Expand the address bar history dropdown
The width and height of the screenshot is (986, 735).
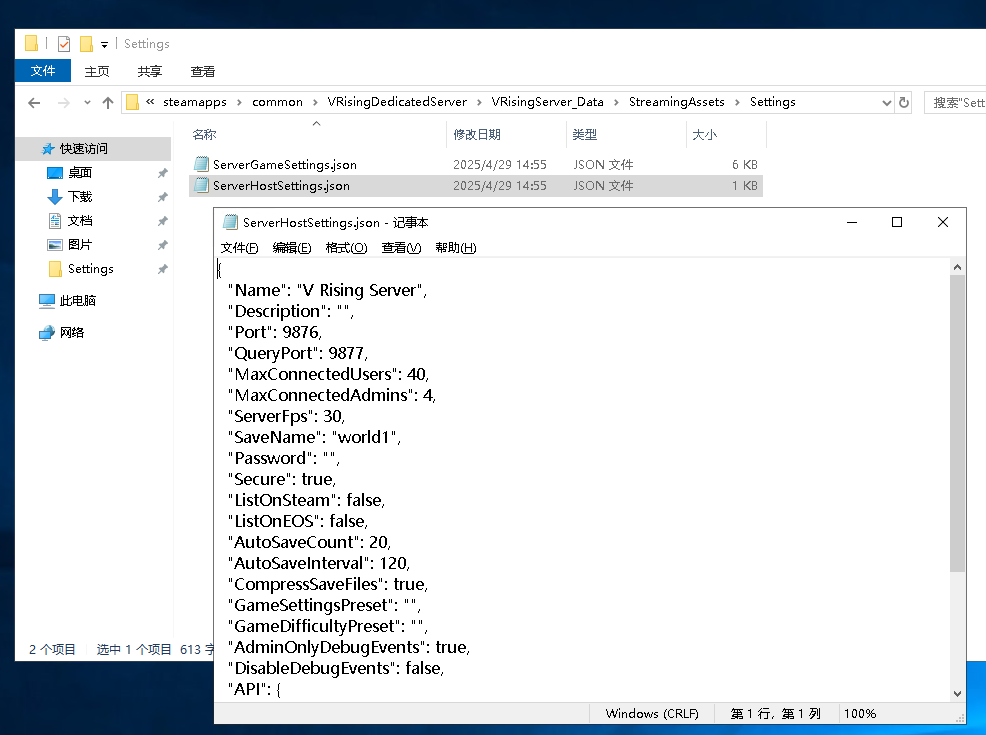pos(887,102)
